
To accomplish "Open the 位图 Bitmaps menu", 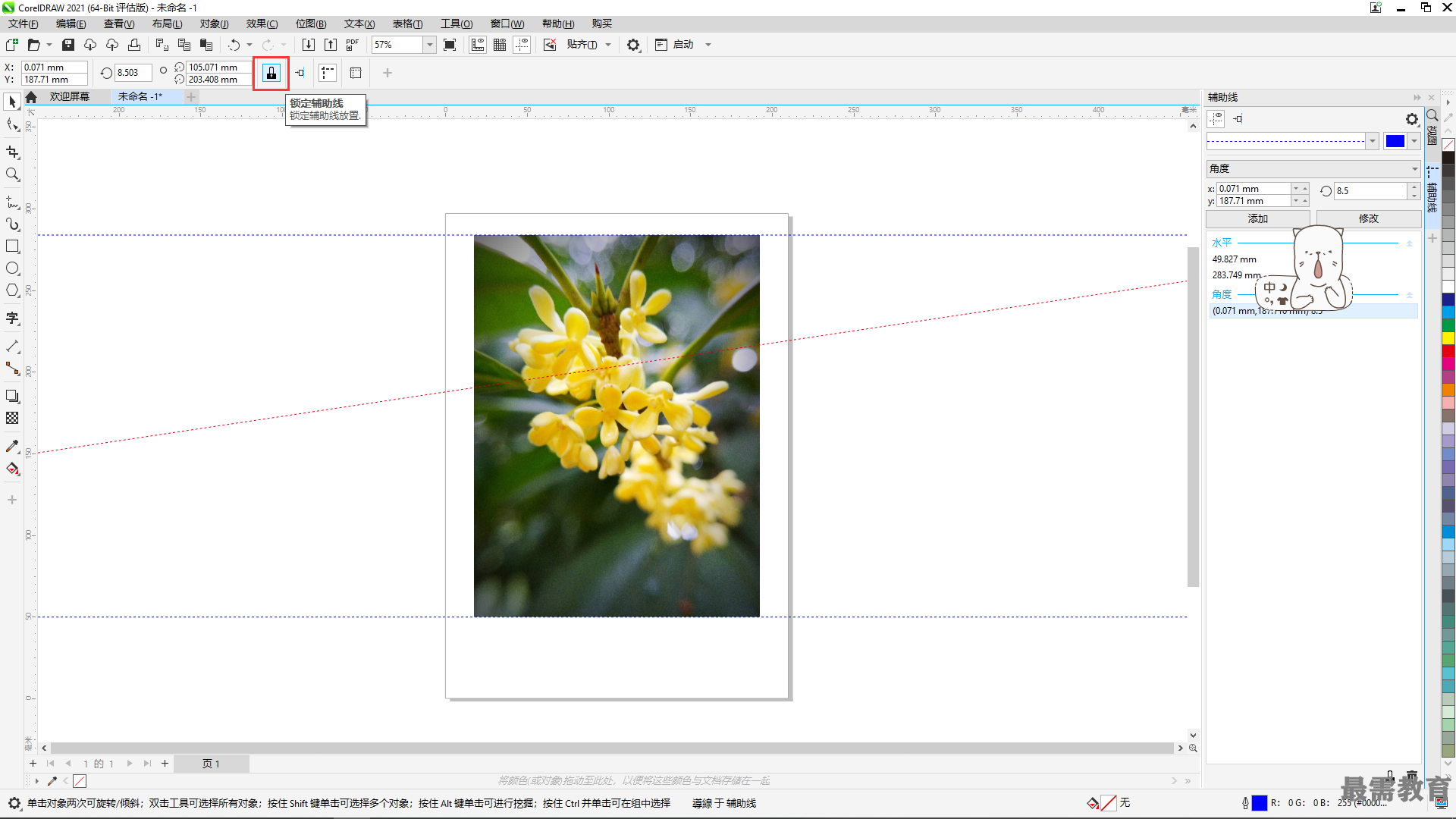I will click(x=311, y=24).
